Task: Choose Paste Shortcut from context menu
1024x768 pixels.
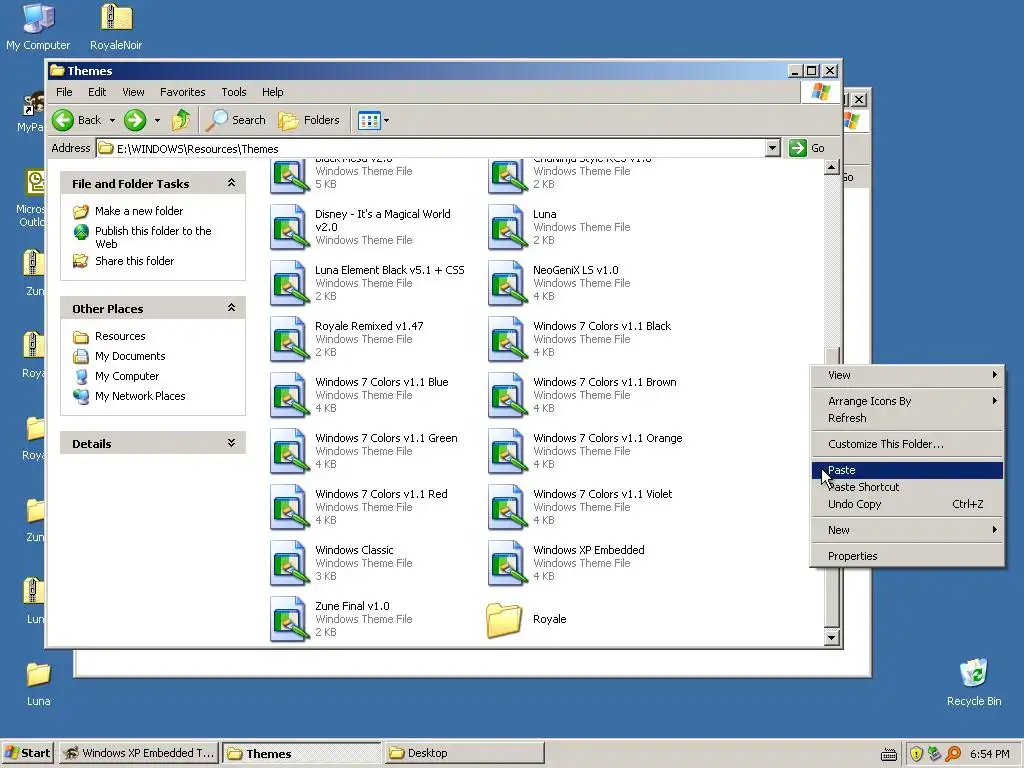Action: [x=907, y=487]
